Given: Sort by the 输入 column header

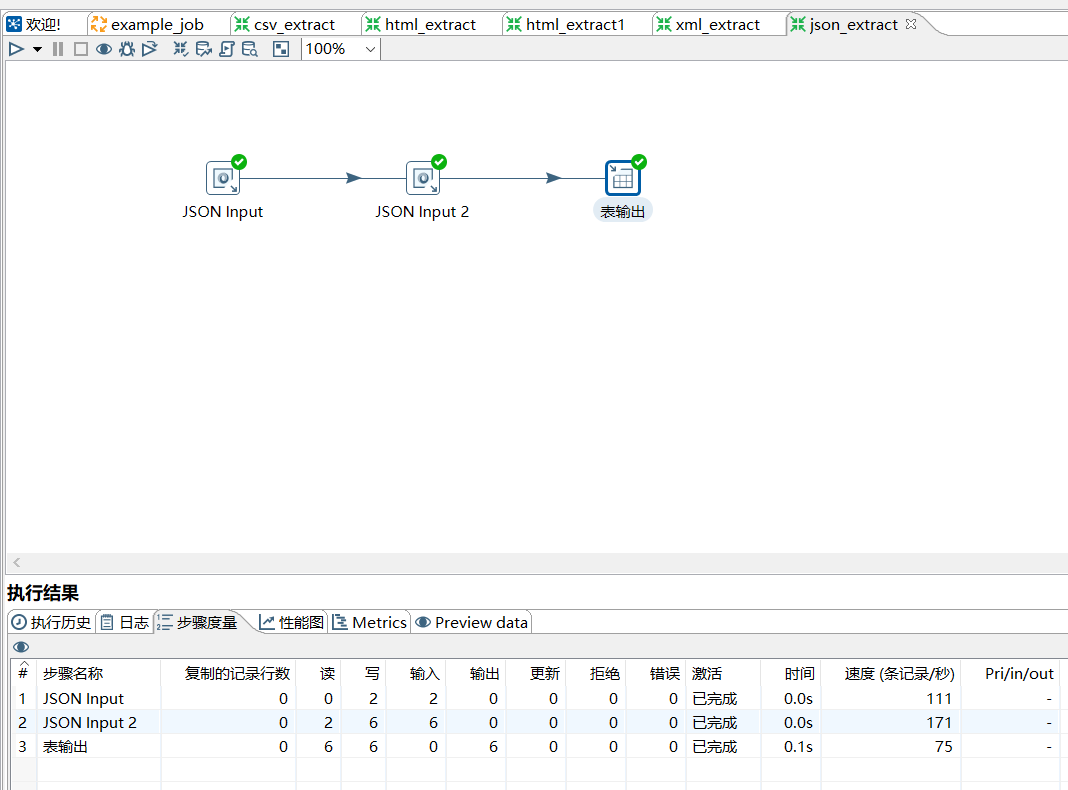Looking at the screenshot, I should pyautogui.click(x=416, y=674).
